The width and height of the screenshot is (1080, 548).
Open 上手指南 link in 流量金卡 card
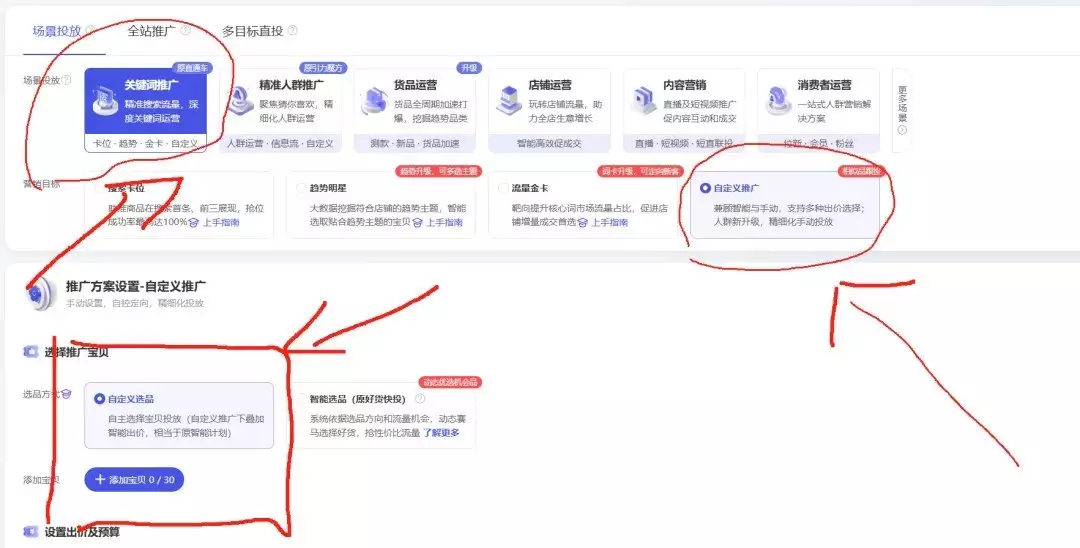click(x=610, y=222)
